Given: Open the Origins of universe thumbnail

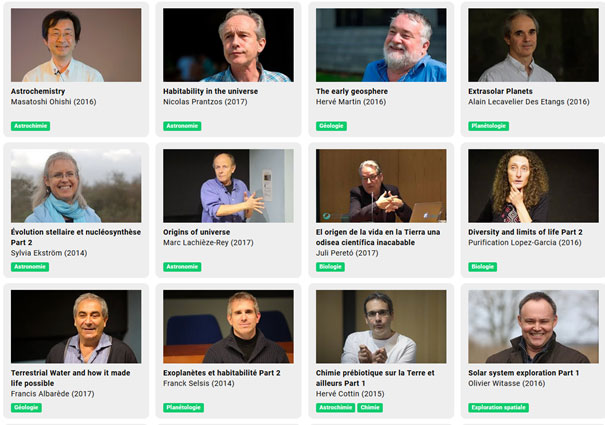Looking at the screenshot, I should point(228,186).
